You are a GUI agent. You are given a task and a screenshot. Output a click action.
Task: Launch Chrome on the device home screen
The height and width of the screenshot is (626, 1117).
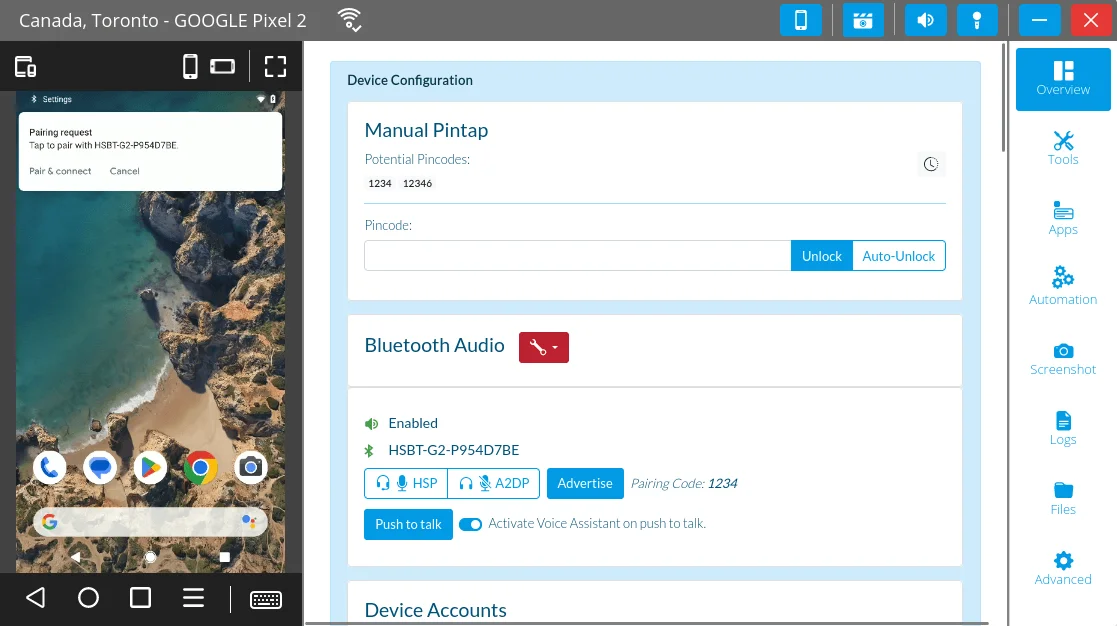click(200, 467)
